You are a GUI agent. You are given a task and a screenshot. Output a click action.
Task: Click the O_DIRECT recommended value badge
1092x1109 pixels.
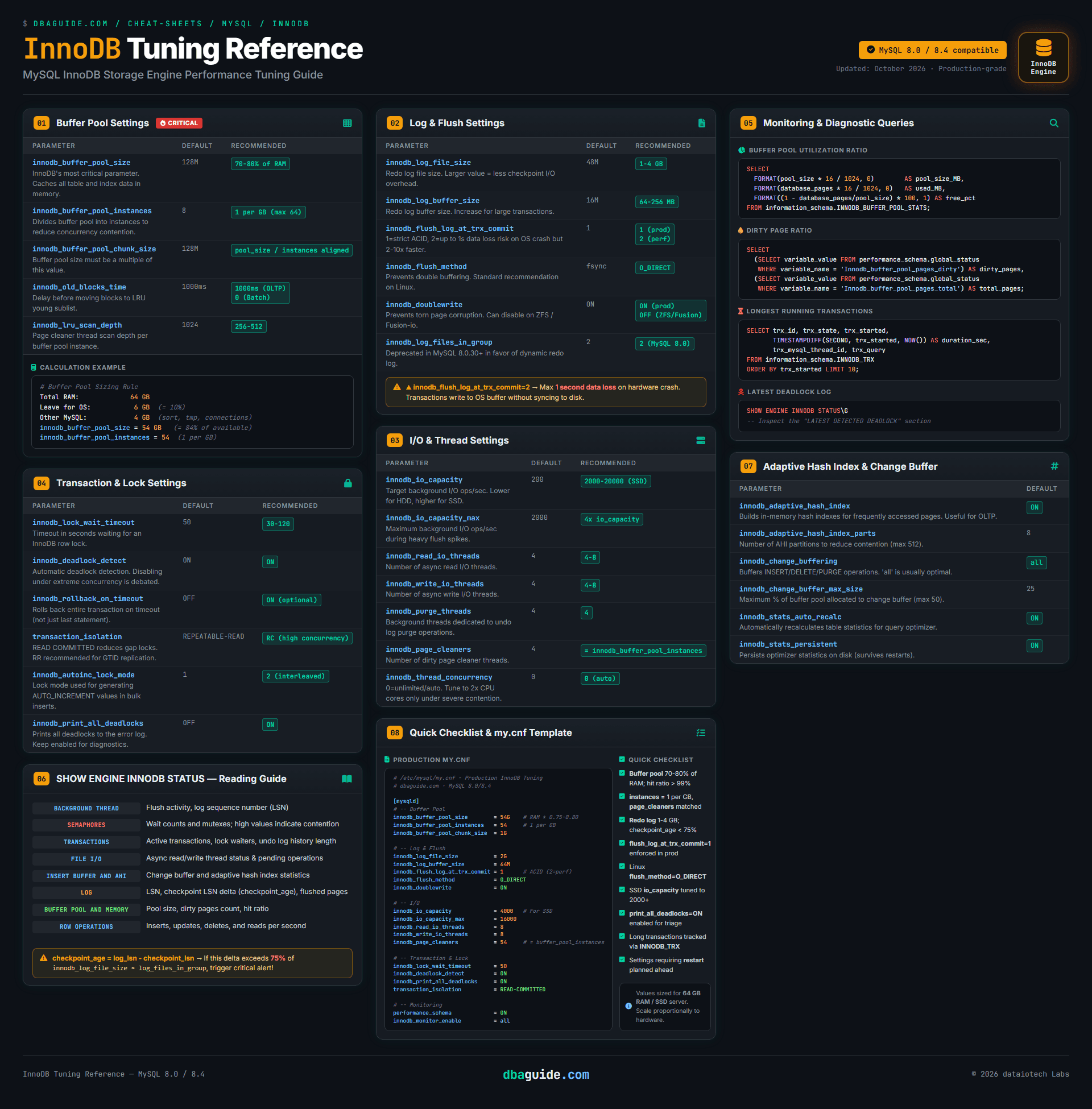click(x=655, y=268)
